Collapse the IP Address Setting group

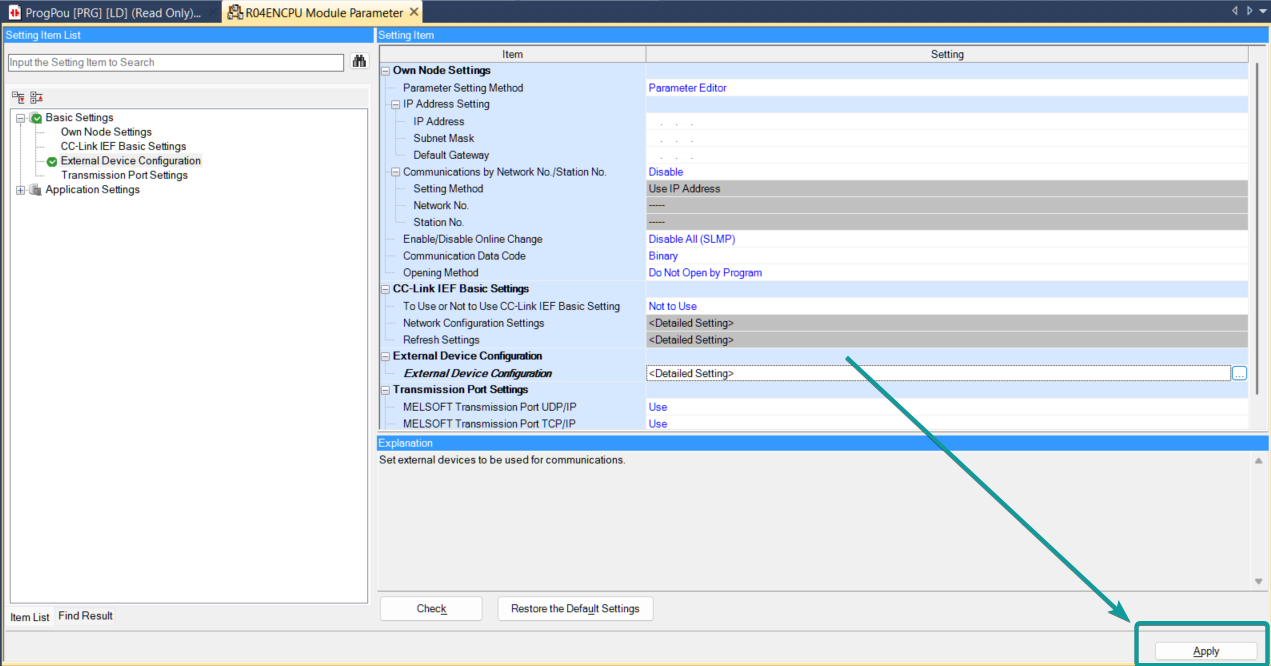[x=395, y=104]
